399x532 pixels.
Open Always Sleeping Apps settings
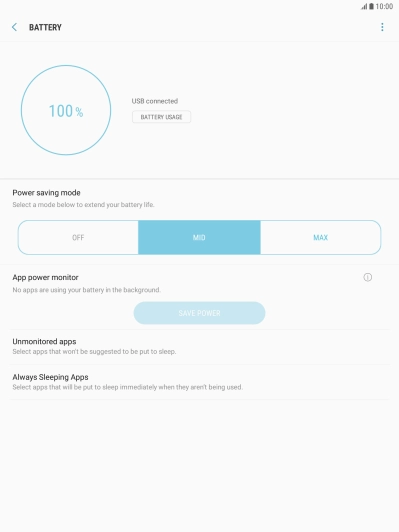[x=200, y=382]
